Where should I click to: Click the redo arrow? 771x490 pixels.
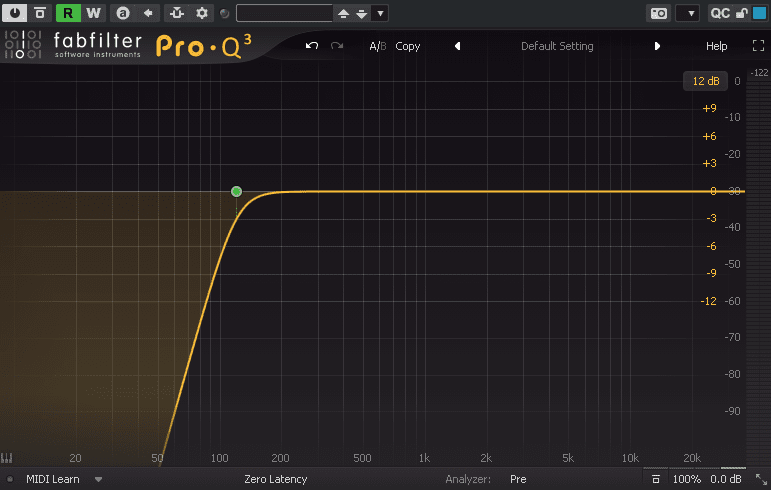(337, 46)
